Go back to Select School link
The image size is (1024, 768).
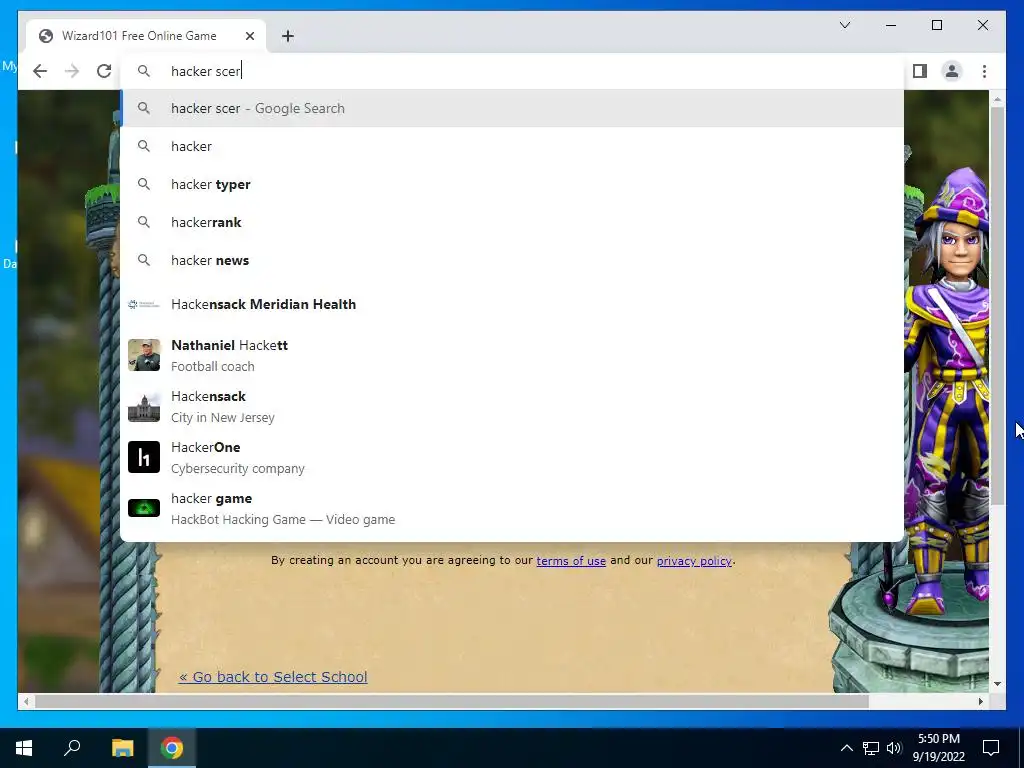click(x=273, y=677)
